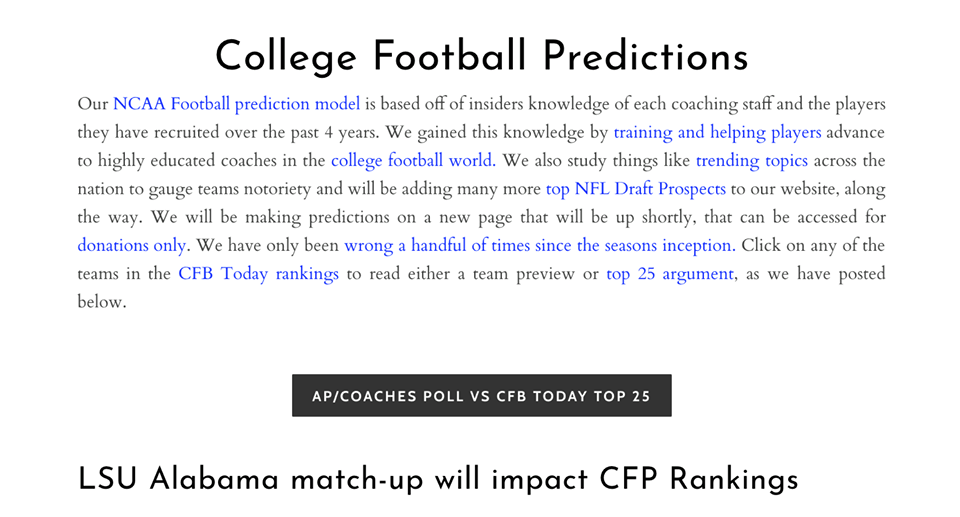Click the words 'CFP Rankings' in the headline

(x=698, y=479)
